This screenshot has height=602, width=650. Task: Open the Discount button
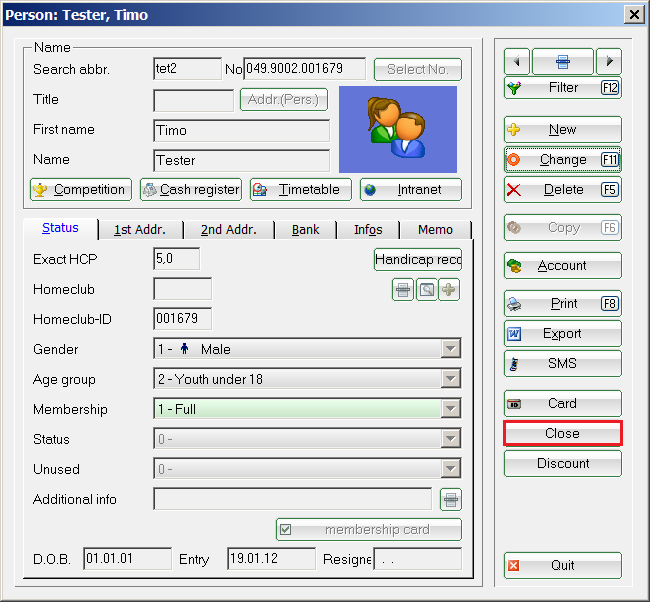(x=563, y=464)
